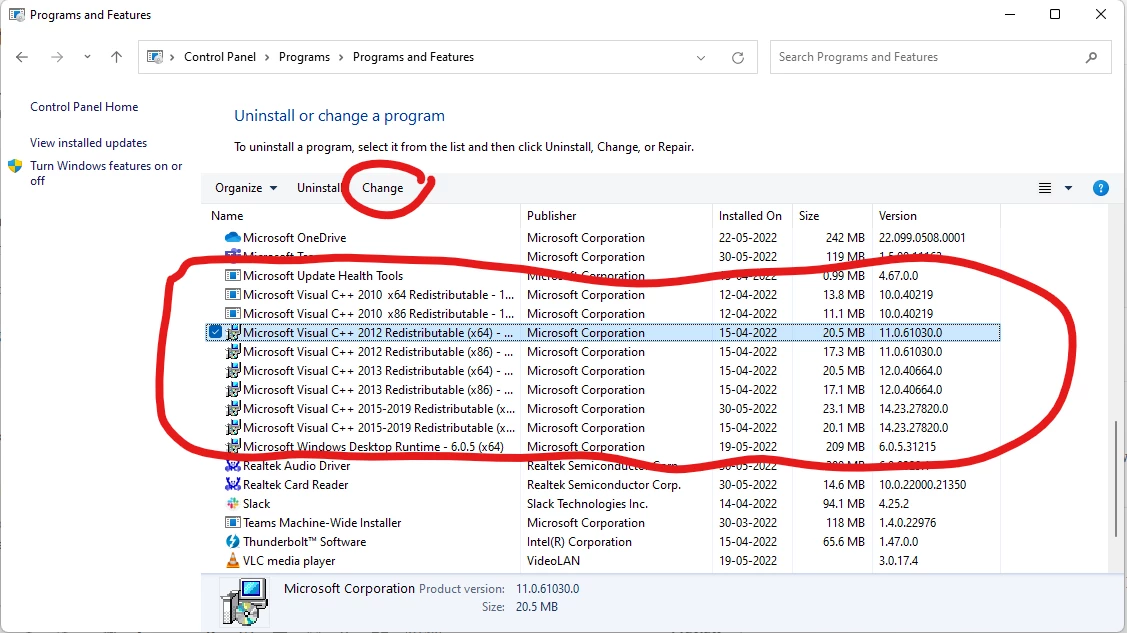This screenshot has width=1127, height=633.
Task: Open Turn Windows features on or off
Action: click(x=106, y=173)
